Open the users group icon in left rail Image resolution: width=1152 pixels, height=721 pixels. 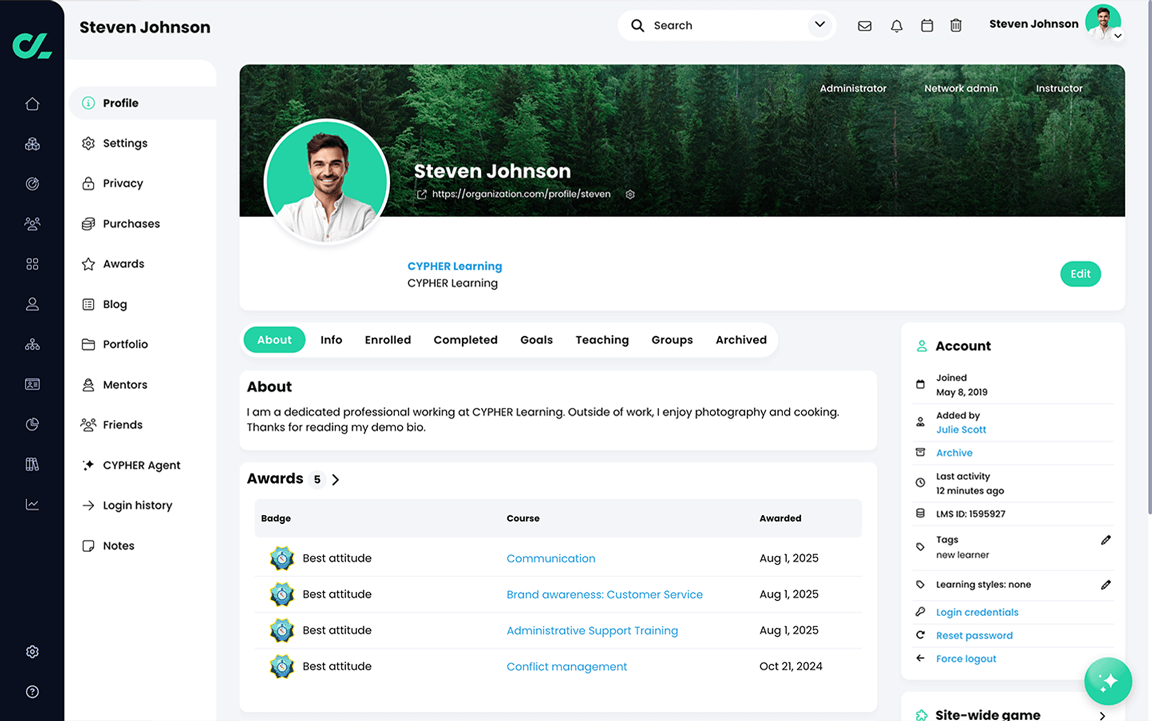32,223
